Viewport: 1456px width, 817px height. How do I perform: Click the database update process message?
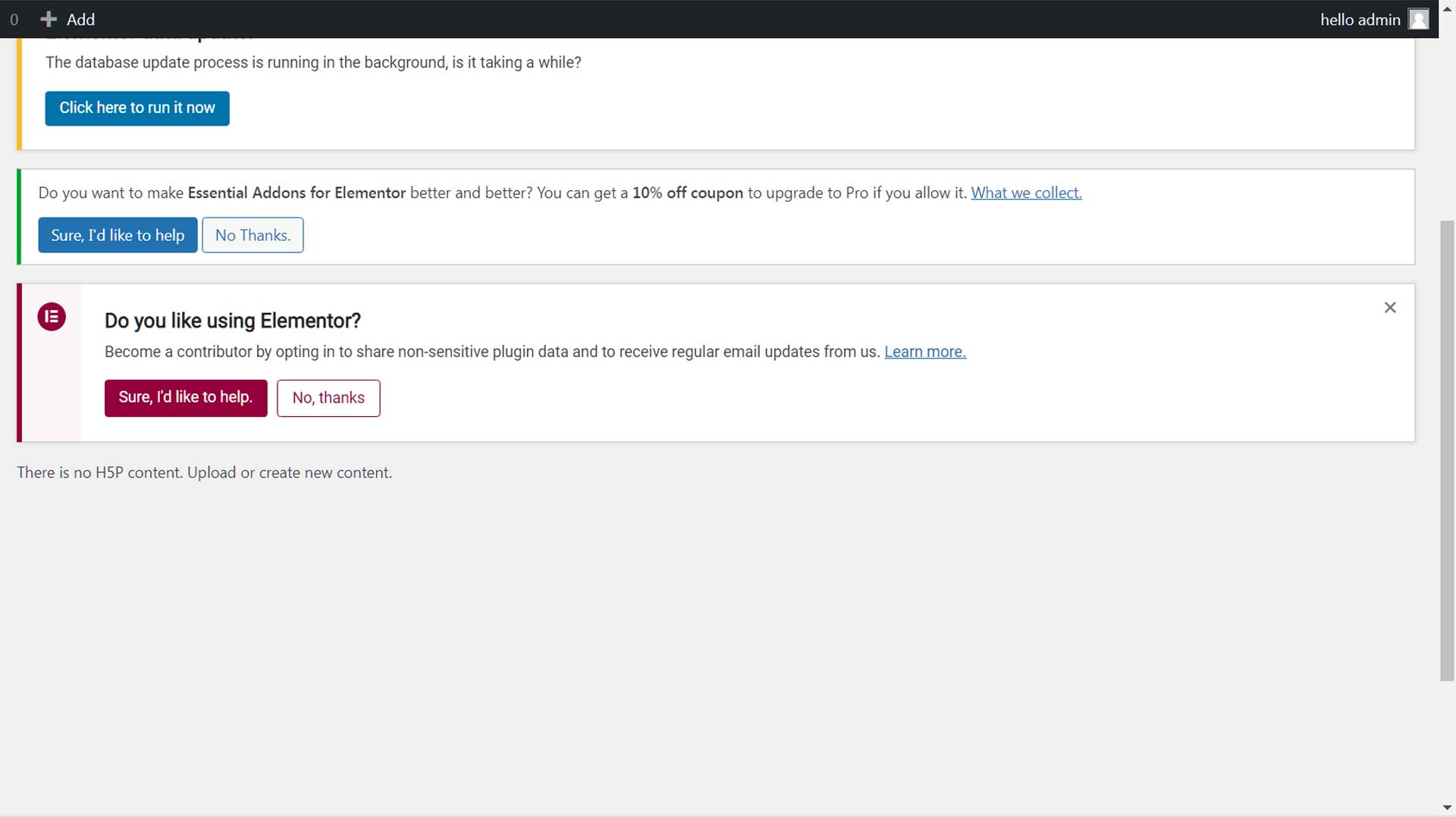pos(313,62)
